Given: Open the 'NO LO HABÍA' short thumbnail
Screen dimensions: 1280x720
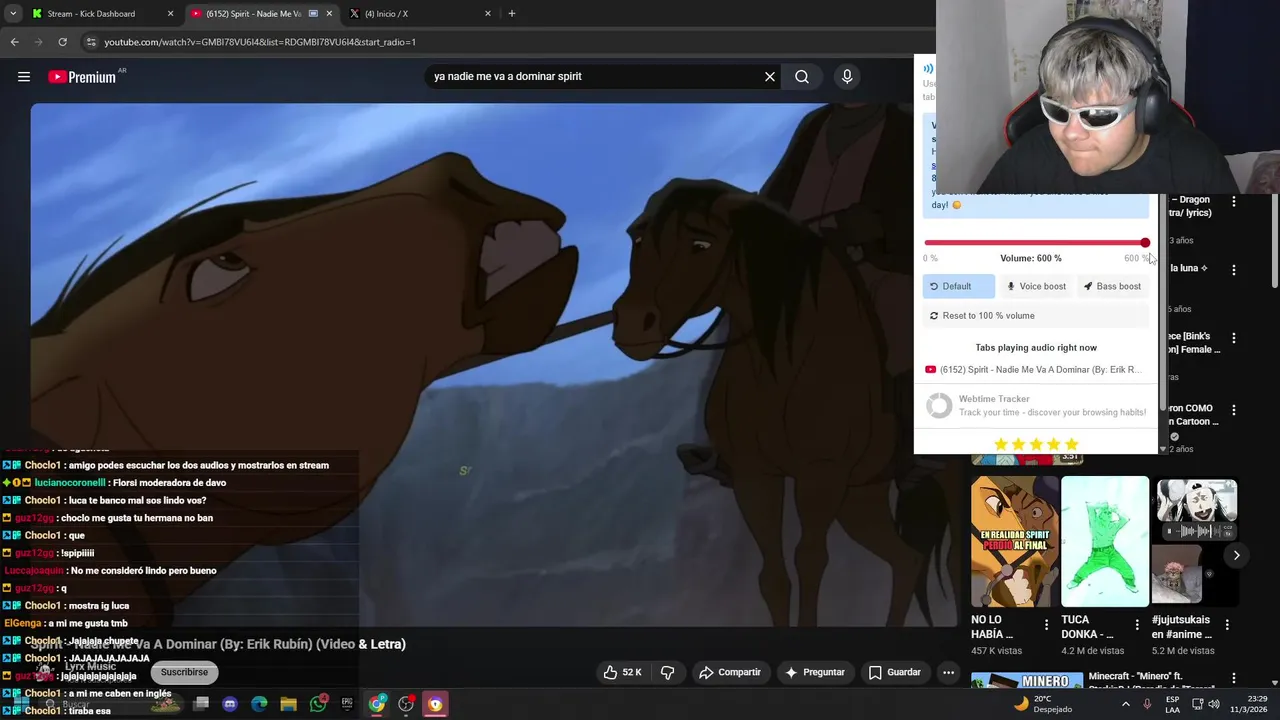Looking at the screenshot, I should tap(1015, 542).
